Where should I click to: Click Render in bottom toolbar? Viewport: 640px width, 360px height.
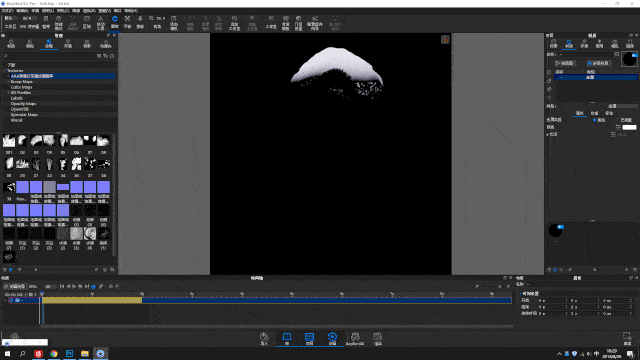coord(378,339)
